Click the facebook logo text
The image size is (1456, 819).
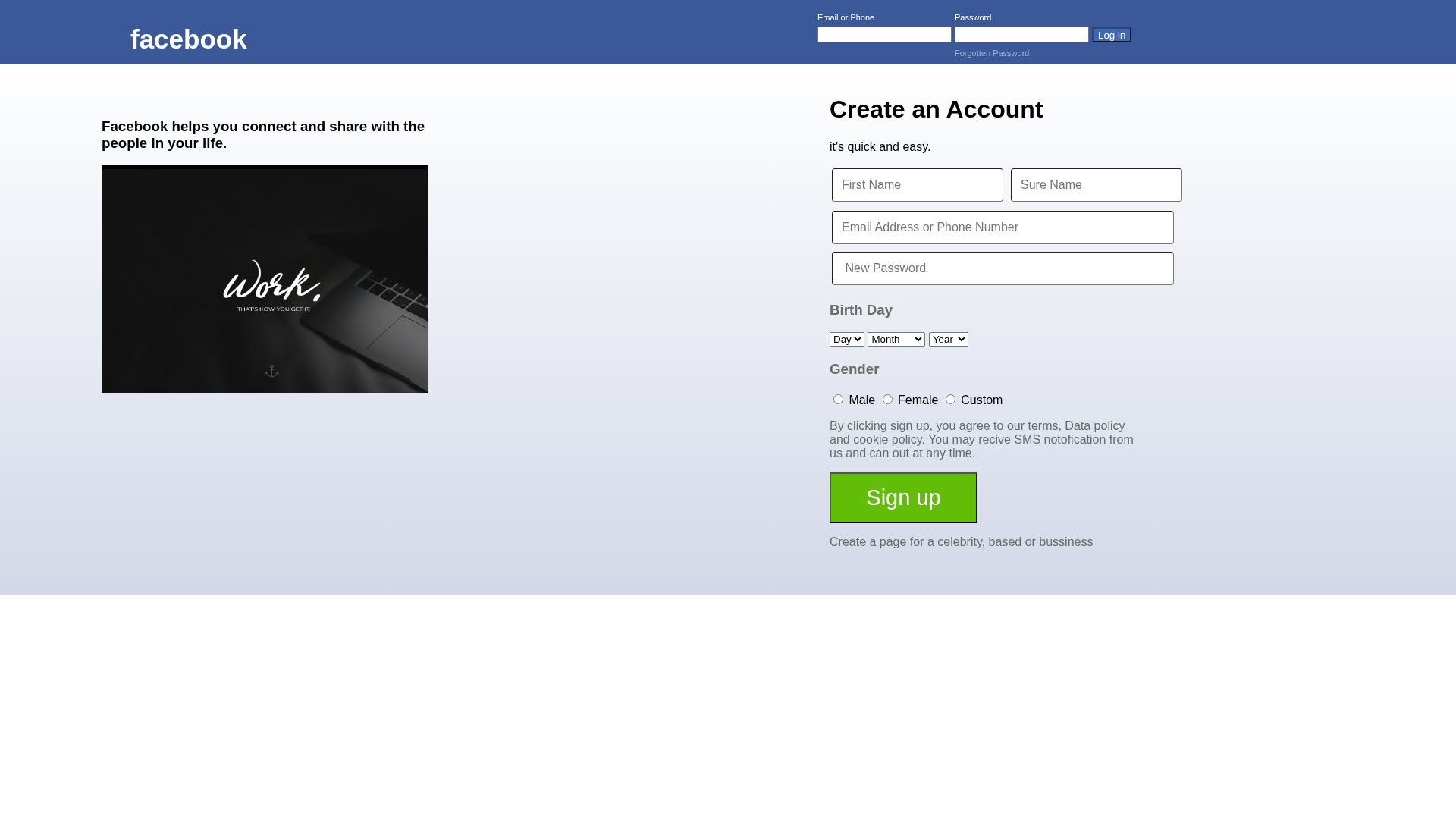188,39
